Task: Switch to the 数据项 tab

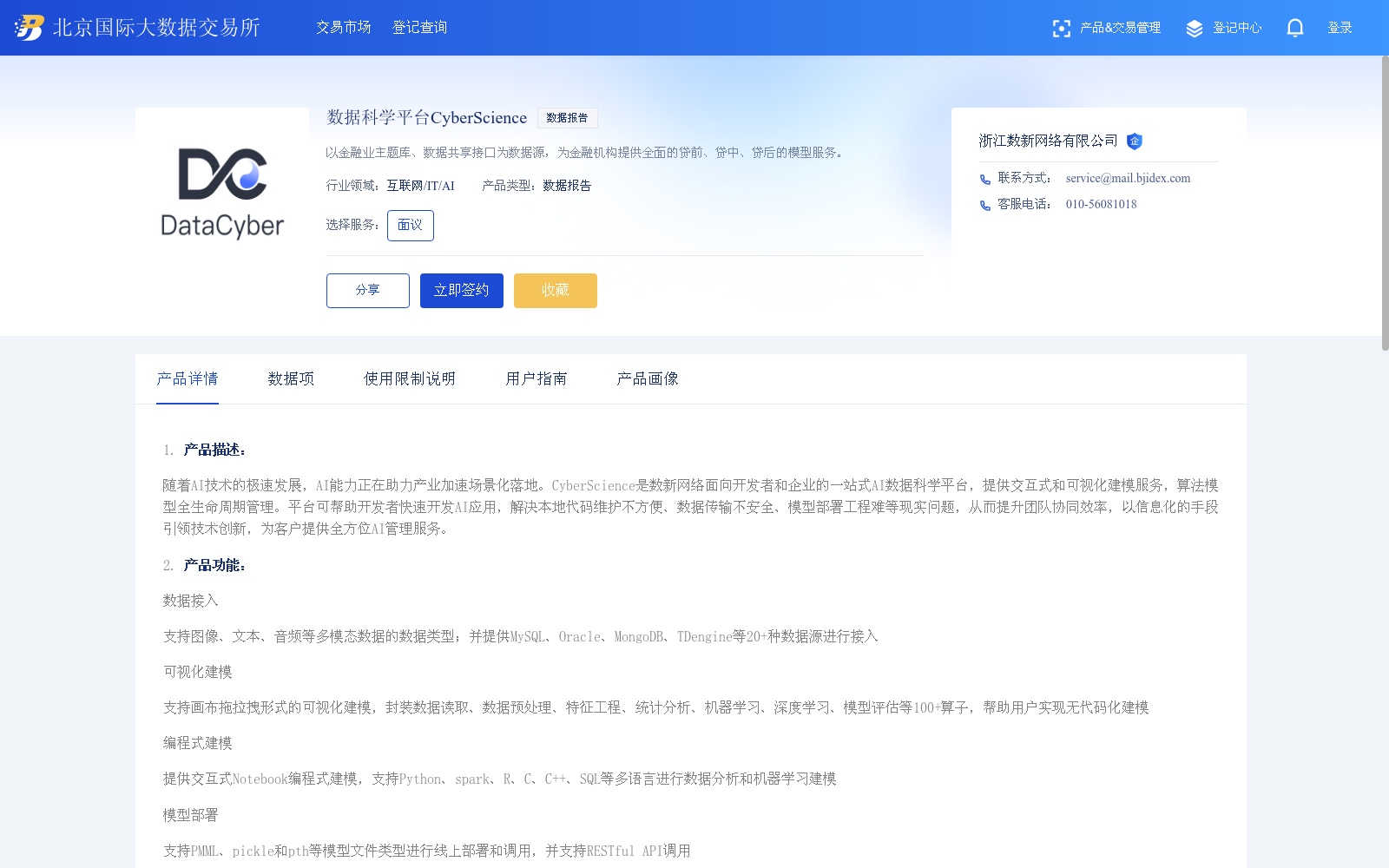Action: (291, 379)
